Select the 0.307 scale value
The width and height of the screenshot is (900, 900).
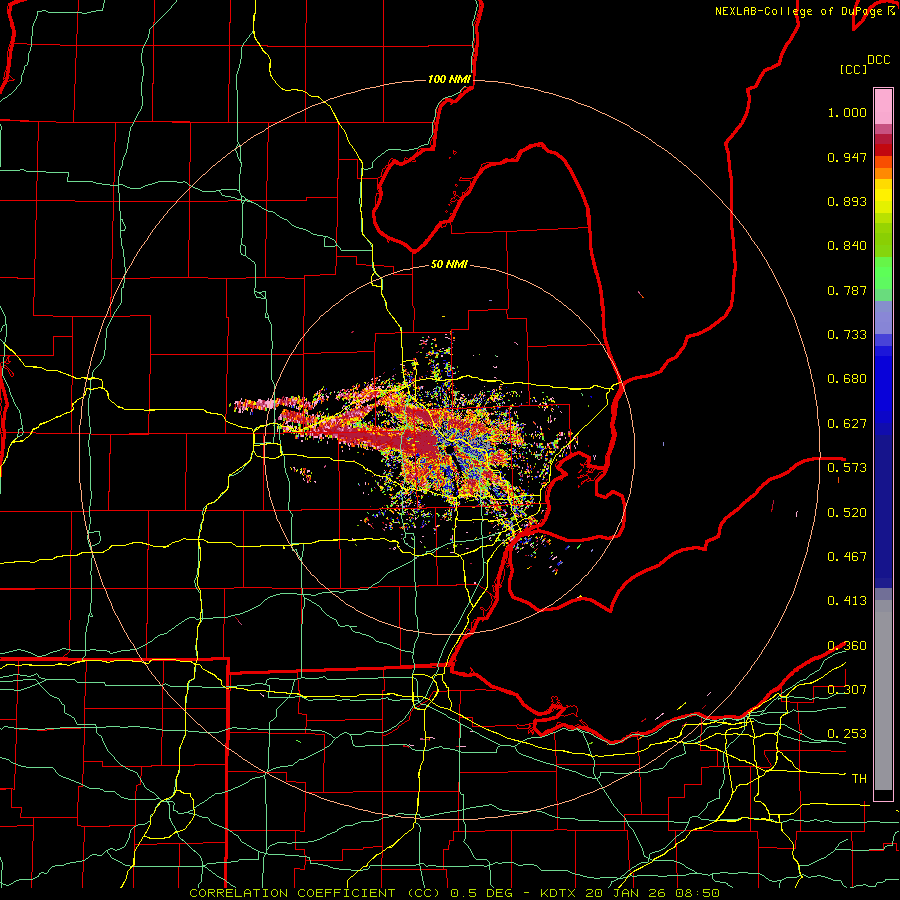click(847, 690)
